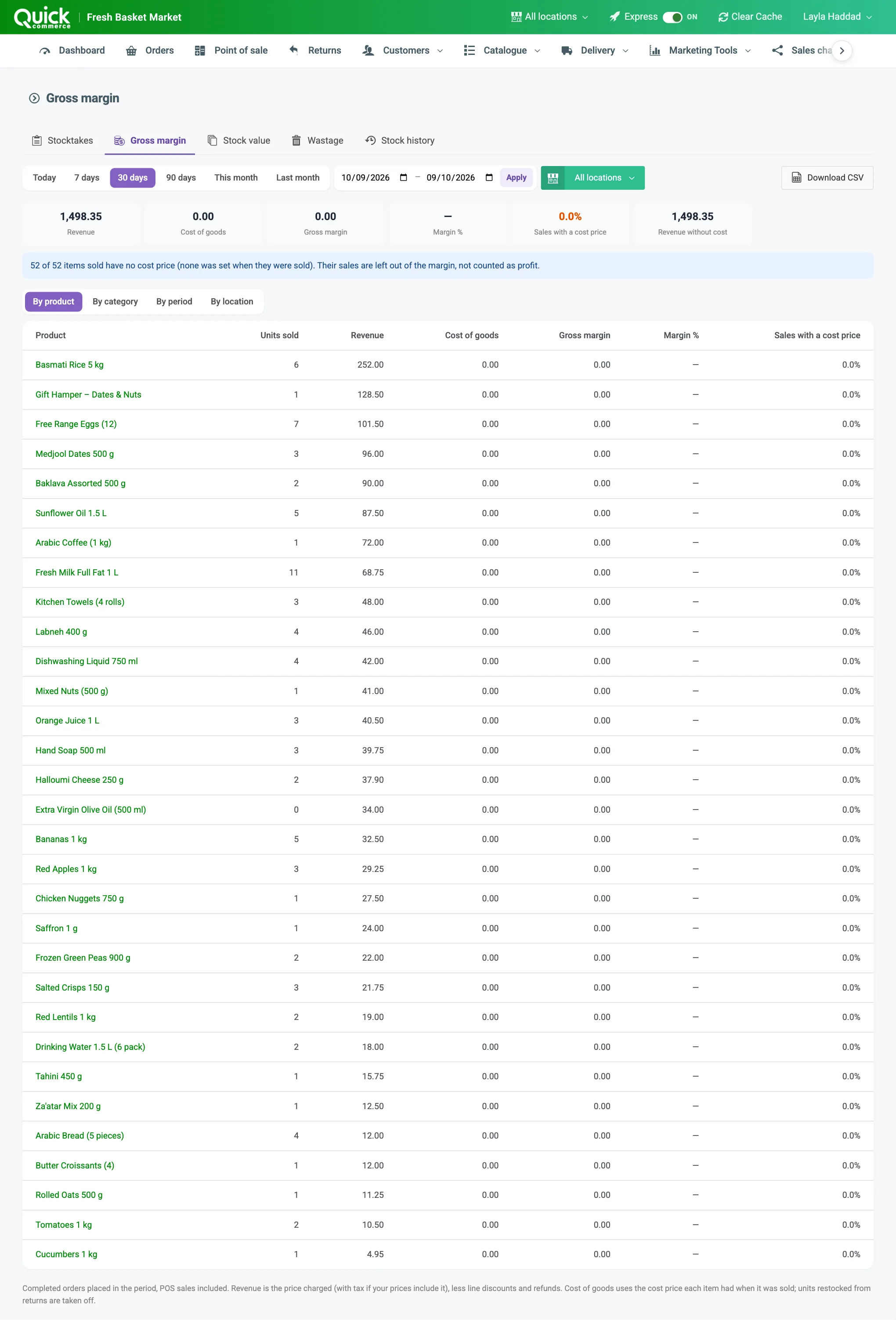Select the Last month range
Screen dimensions: 896x1320
(298, 178)
